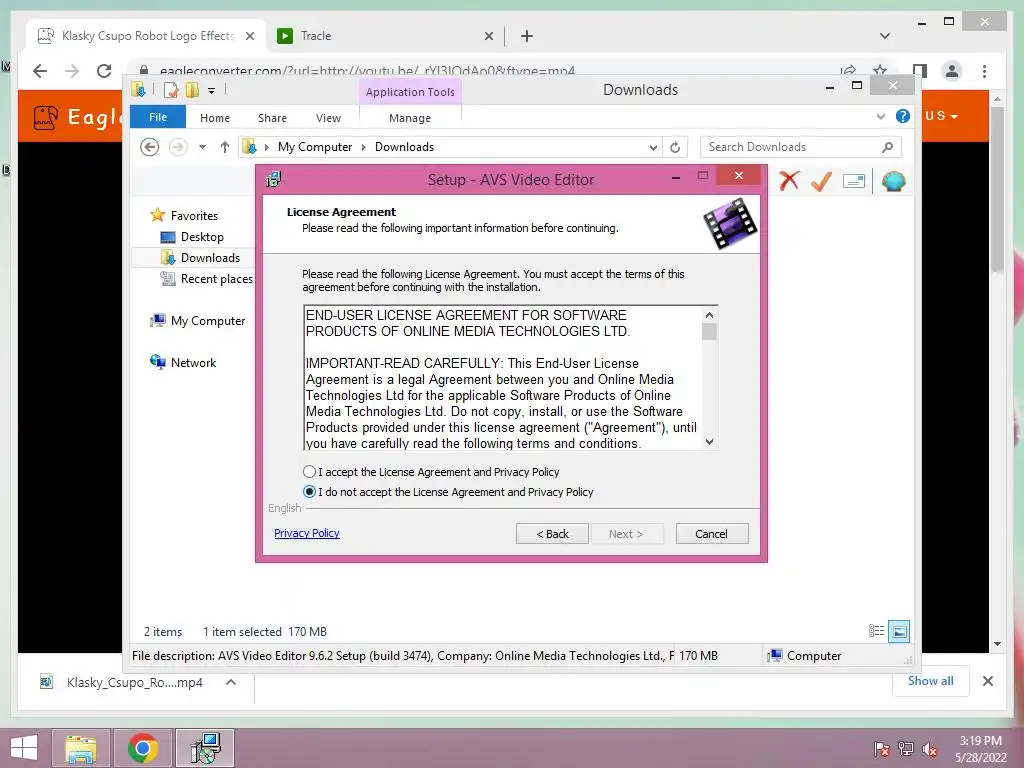The width and height of the screenshot is (1024, 768).
Task: Click the AVS Video Editor filmstrip logo
Action: (730, 224)
